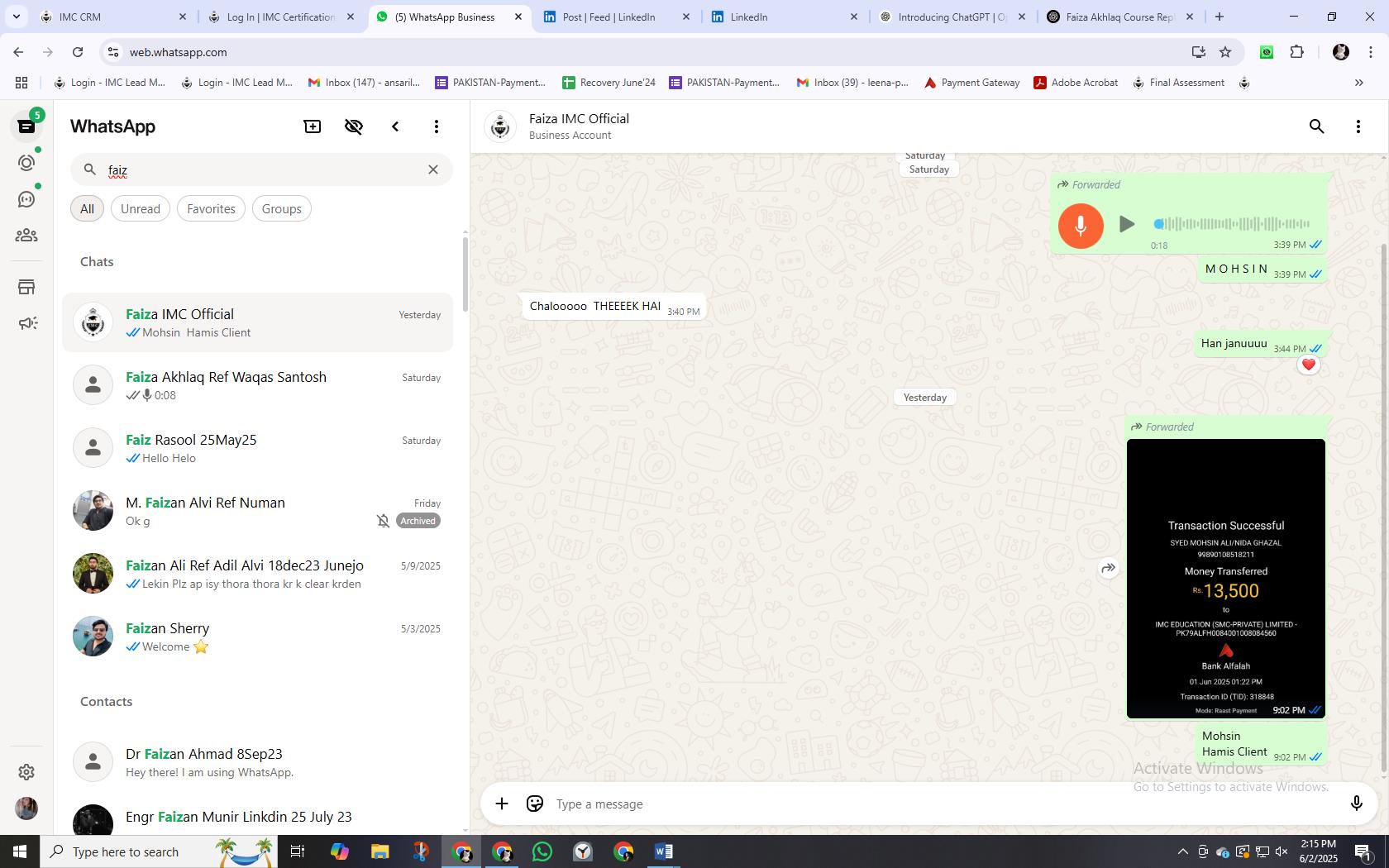The image size is (1389, 868).
Task: Open the business tools storefront icon
Action: 26,287
